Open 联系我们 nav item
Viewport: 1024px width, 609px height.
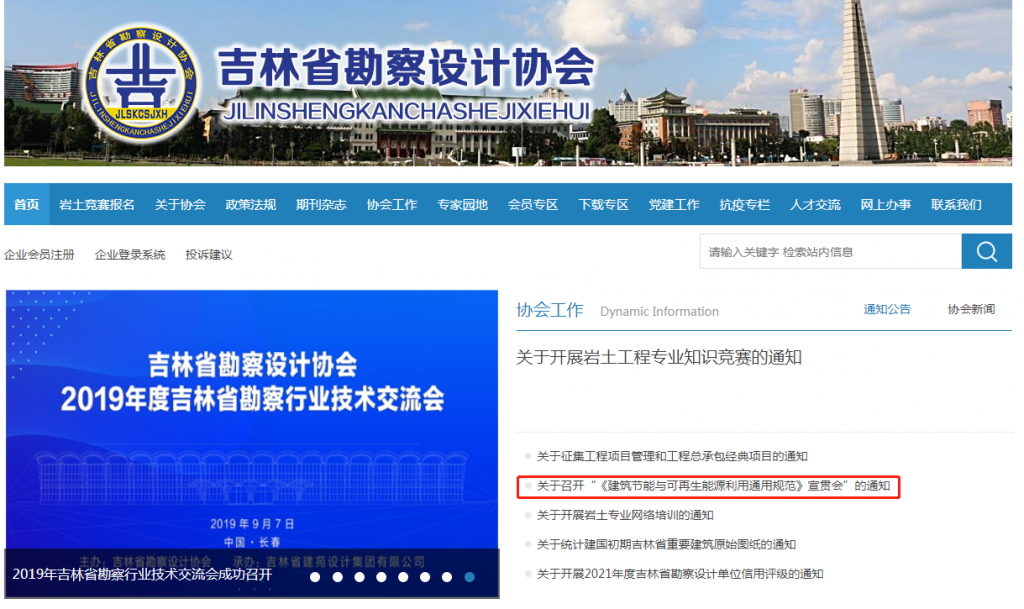click(955, 204)
